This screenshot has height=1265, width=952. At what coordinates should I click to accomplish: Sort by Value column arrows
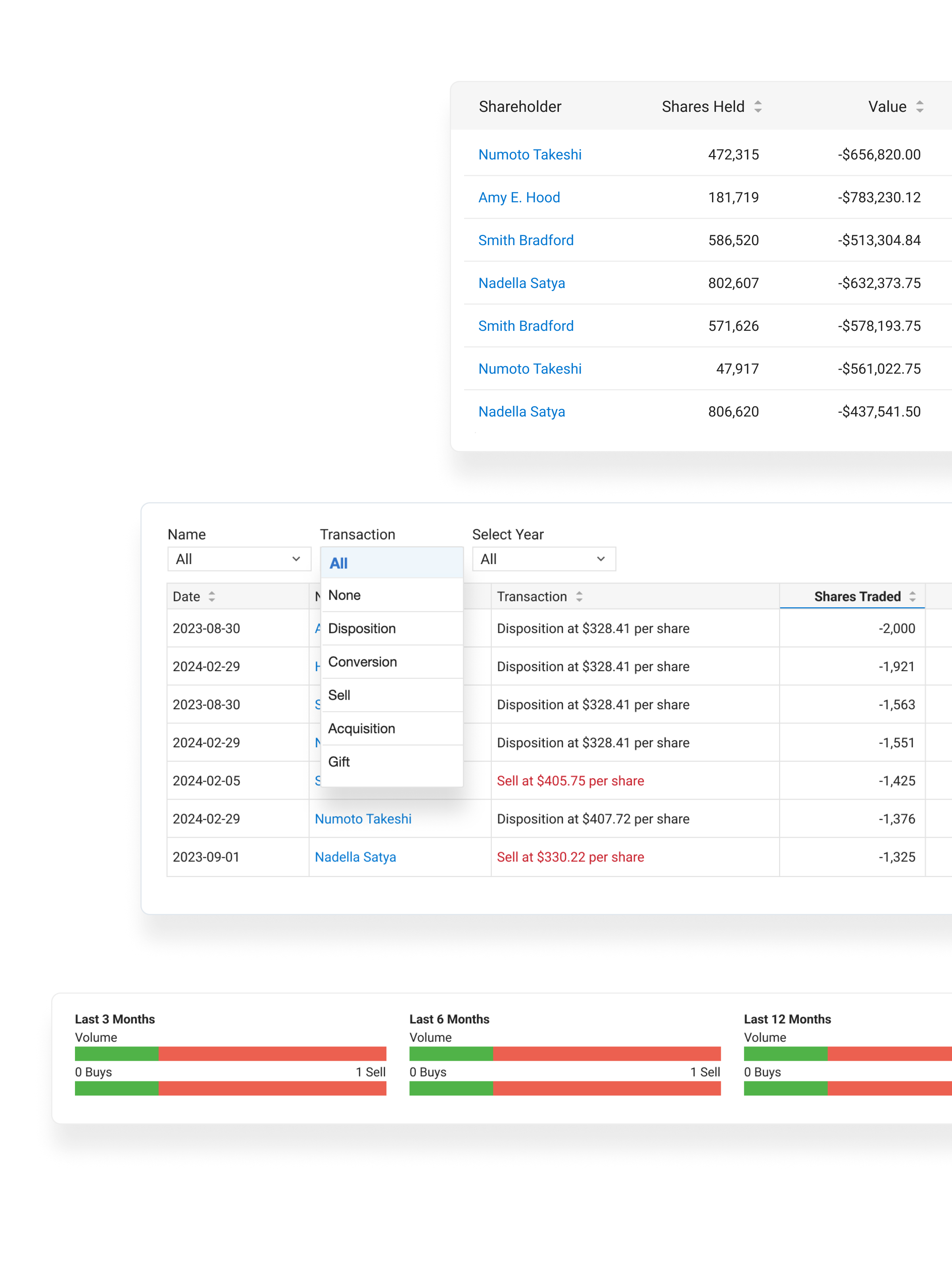(919, 106)
